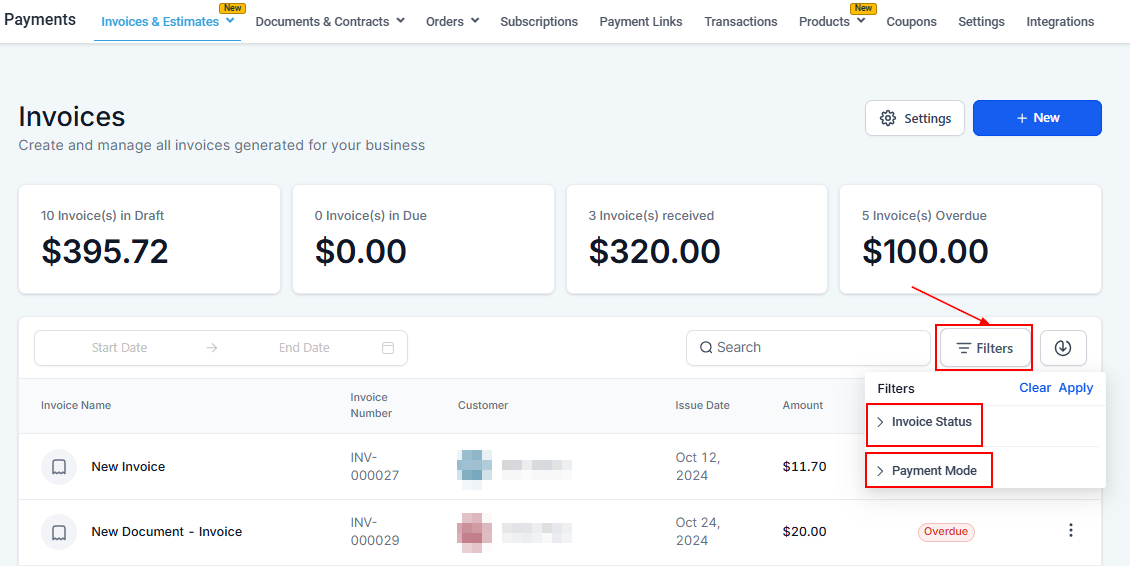This screenshot has height=566, width=1130.
Task: Create a new invoice with New button
Action: click(x=1037, y=118)
